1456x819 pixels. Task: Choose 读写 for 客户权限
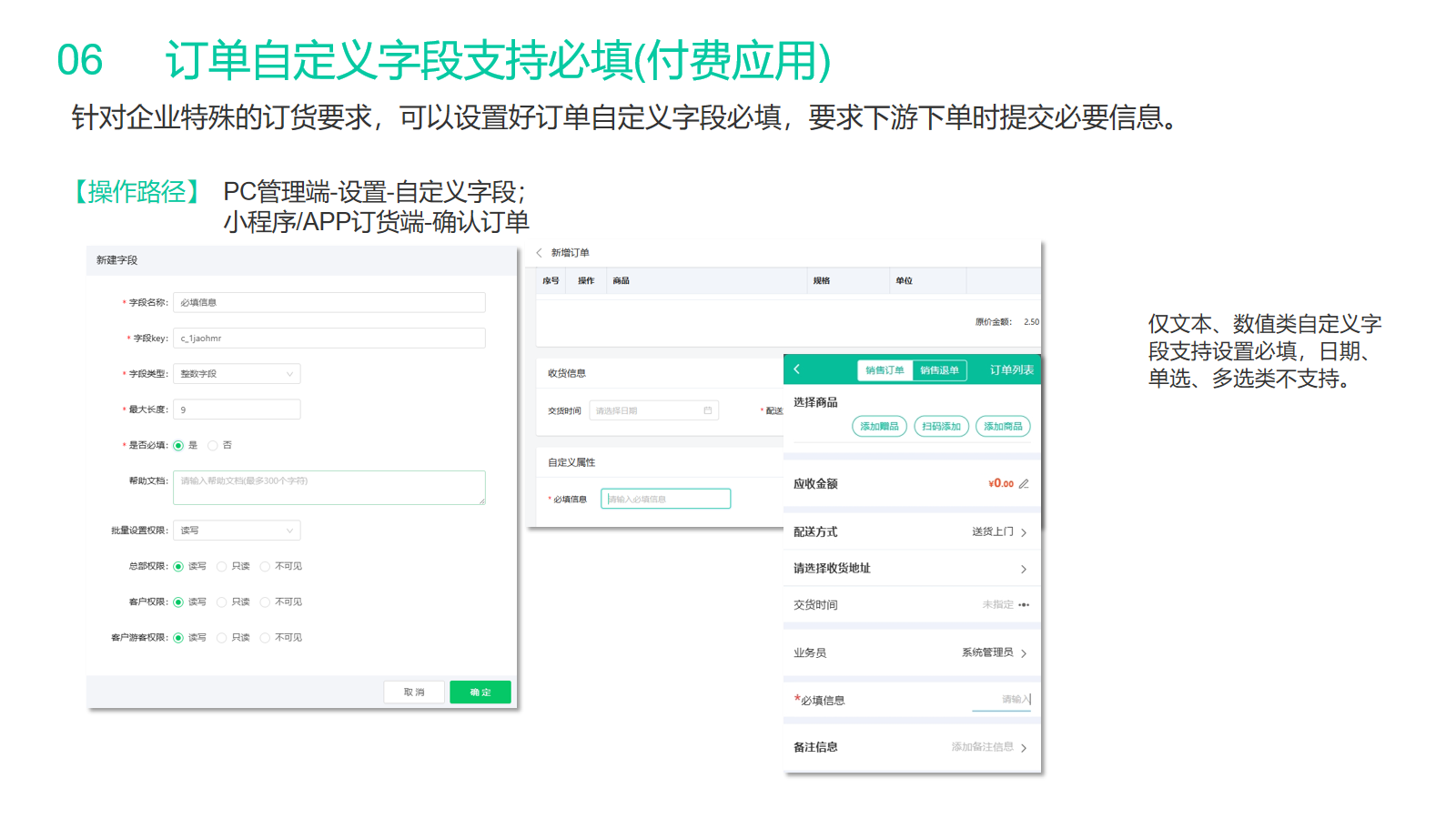[x=179, y=602]
